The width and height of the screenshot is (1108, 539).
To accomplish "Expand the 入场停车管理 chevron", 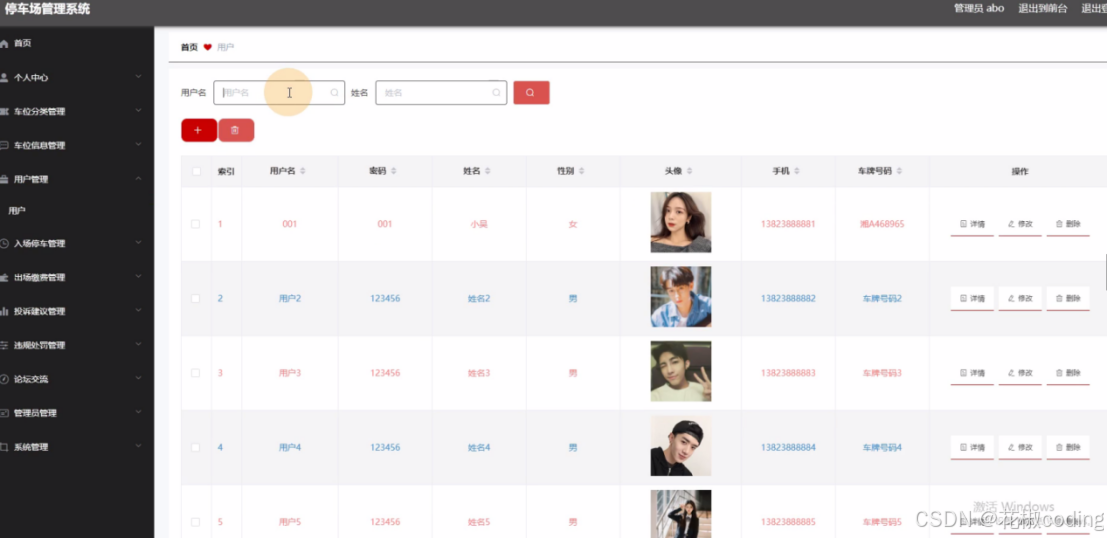I will (x=138, y=242).
